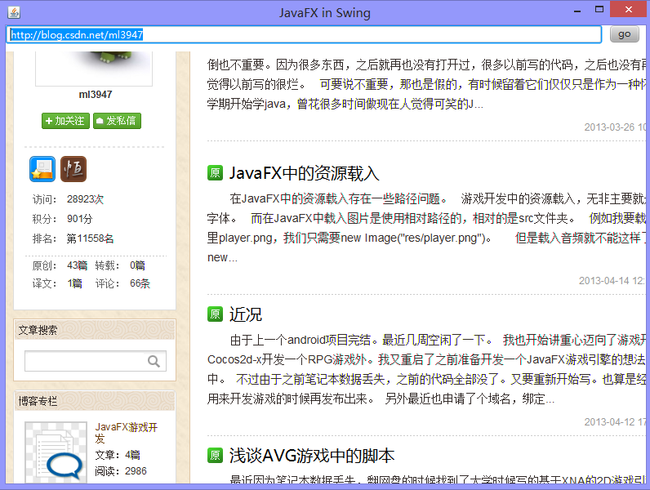Click the ml3947 username text
Screen dimensions: 650x490
(x=95, y=95)
